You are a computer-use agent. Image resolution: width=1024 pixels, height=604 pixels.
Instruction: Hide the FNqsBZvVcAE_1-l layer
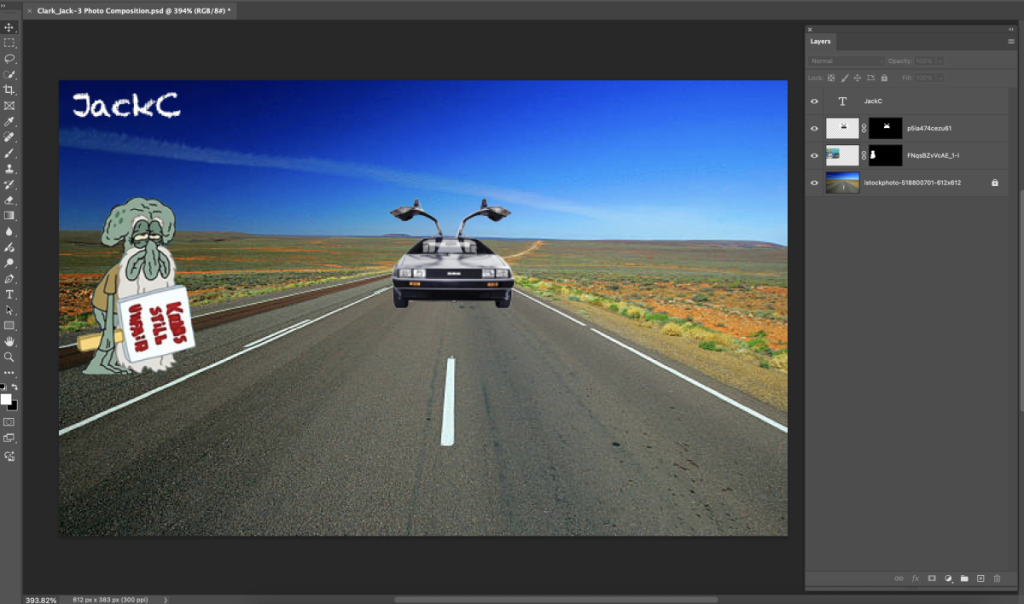(814, 155)
